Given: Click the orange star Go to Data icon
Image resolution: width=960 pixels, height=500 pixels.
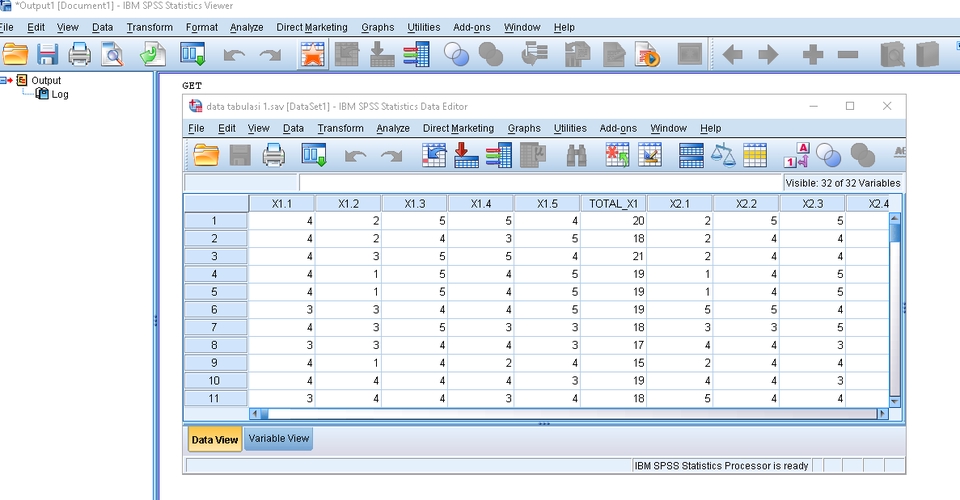Looking at the screenshot, I should pos(312,54).
